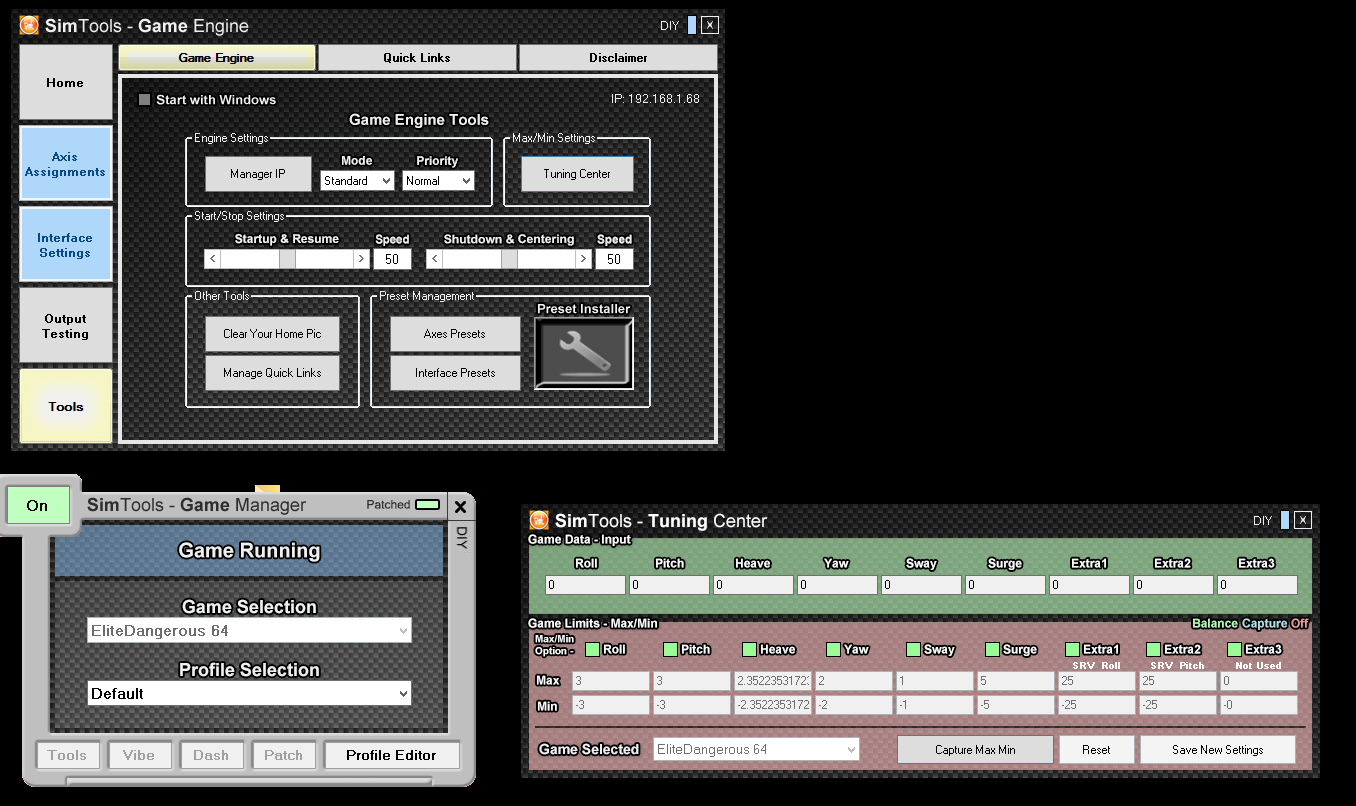Toggle the Extra2 Max/Min option checkbox
This screenshot has height=806, width=1356.
(1153, 649)
